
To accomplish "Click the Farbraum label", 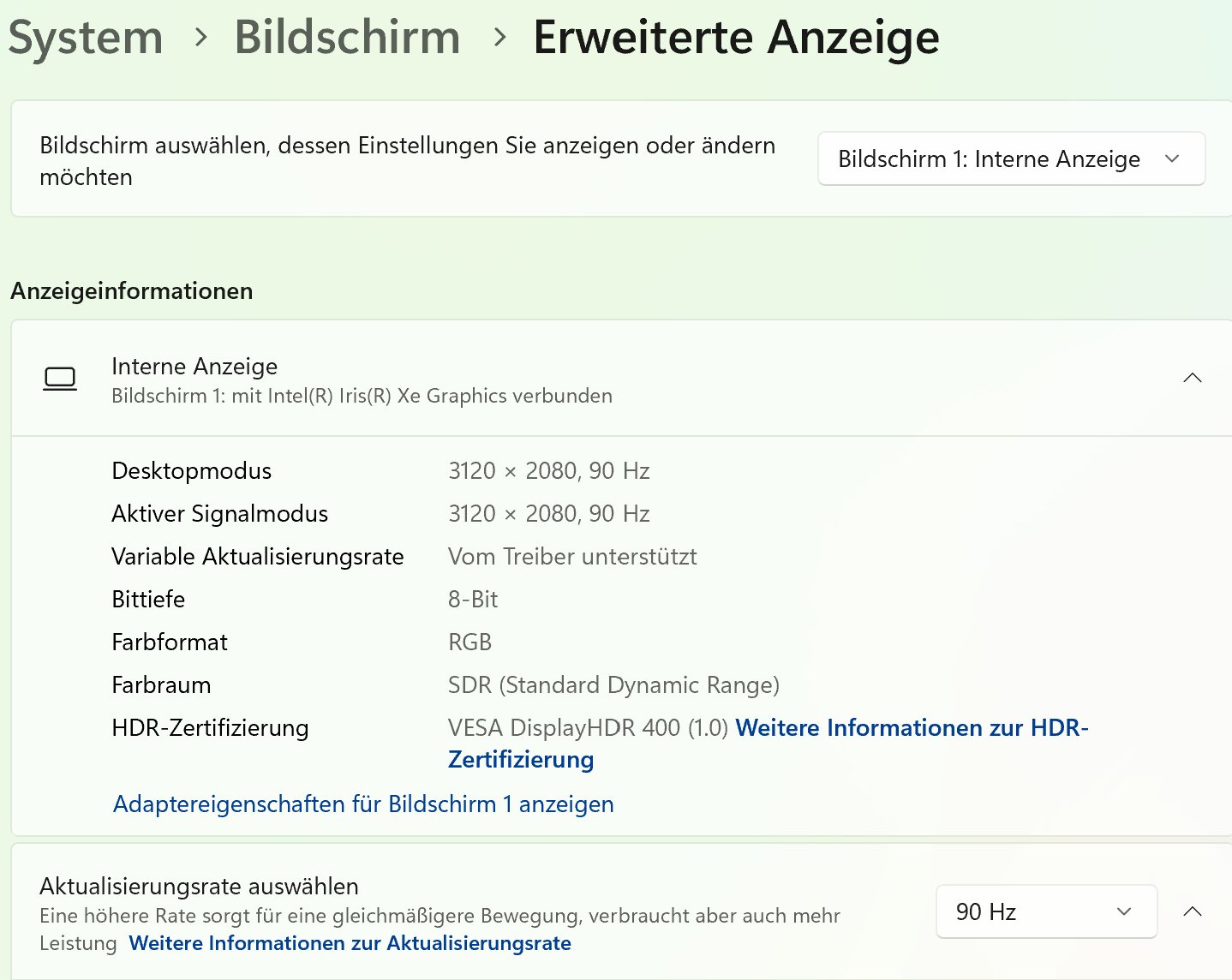I will coord(161,685).
